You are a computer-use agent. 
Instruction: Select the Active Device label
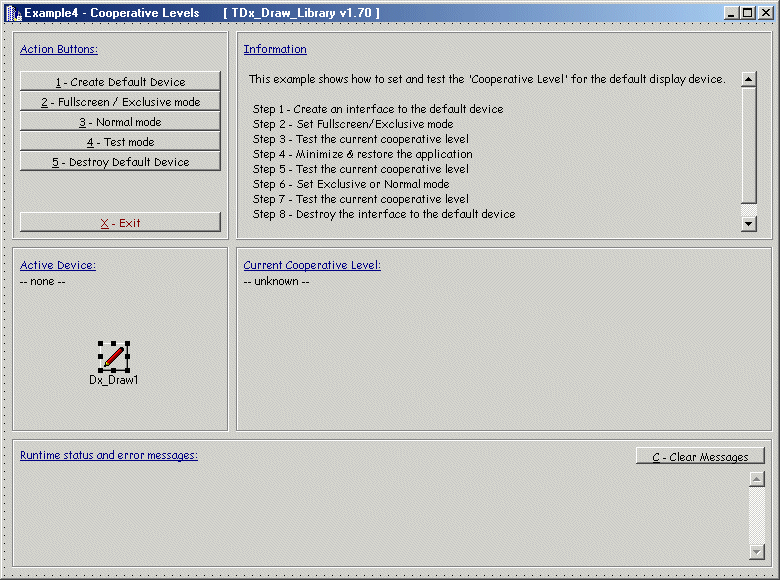coord(58,265)
